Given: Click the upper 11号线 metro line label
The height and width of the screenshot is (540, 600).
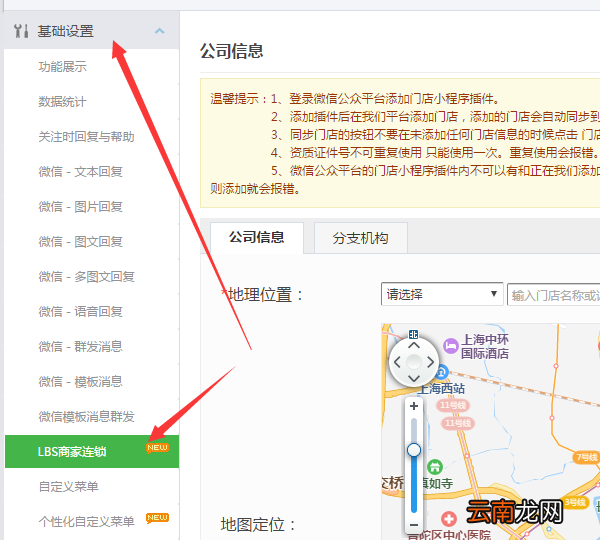Looking at the screenshot, I should (453, 405).
